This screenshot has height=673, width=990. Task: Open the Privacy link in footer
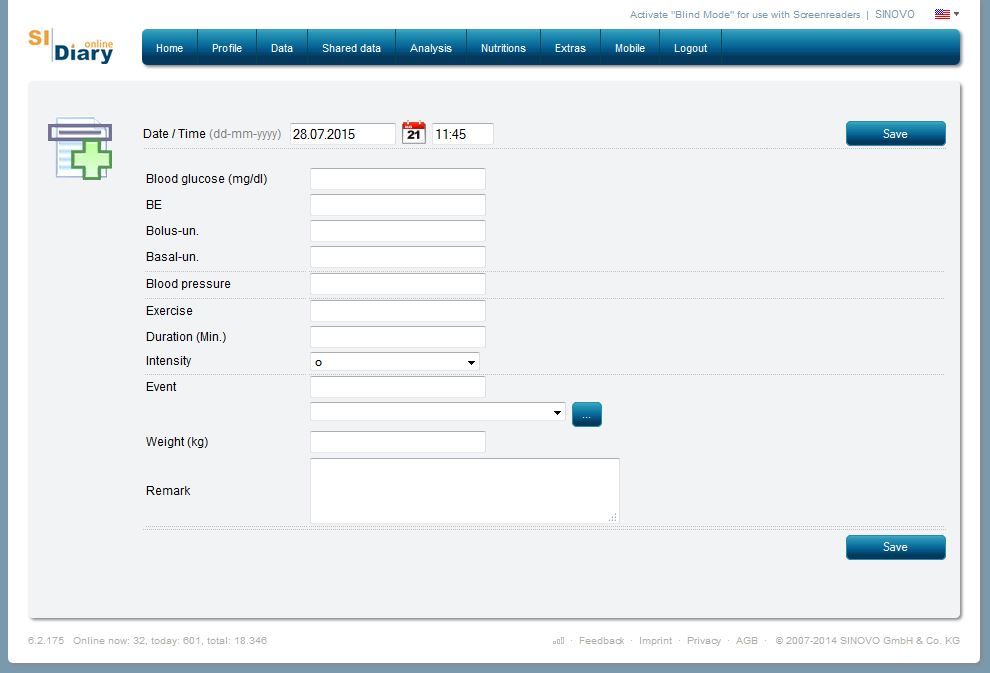tap(703, 641)
